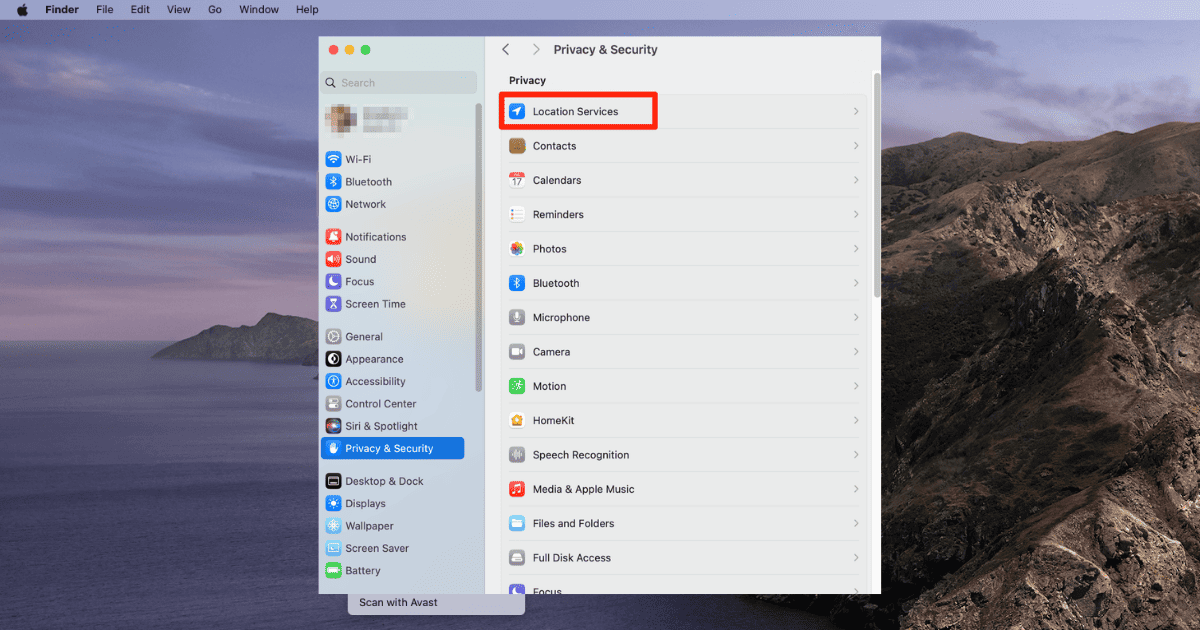Open the Apple menu
Screen dimensions: 1200x630
[22, 10]
